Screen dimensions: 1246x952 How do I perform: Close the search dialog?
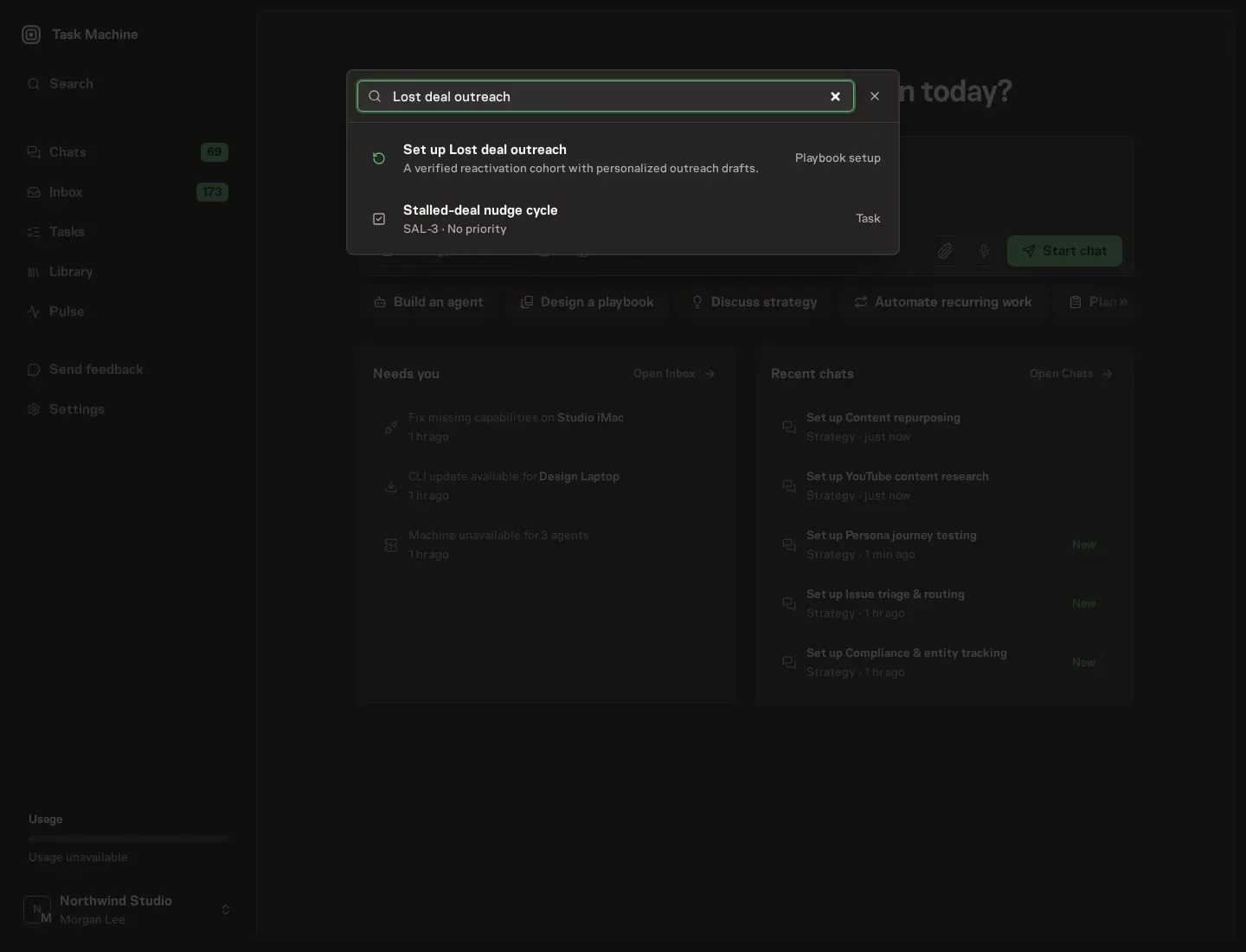click(x=875, y=96)
